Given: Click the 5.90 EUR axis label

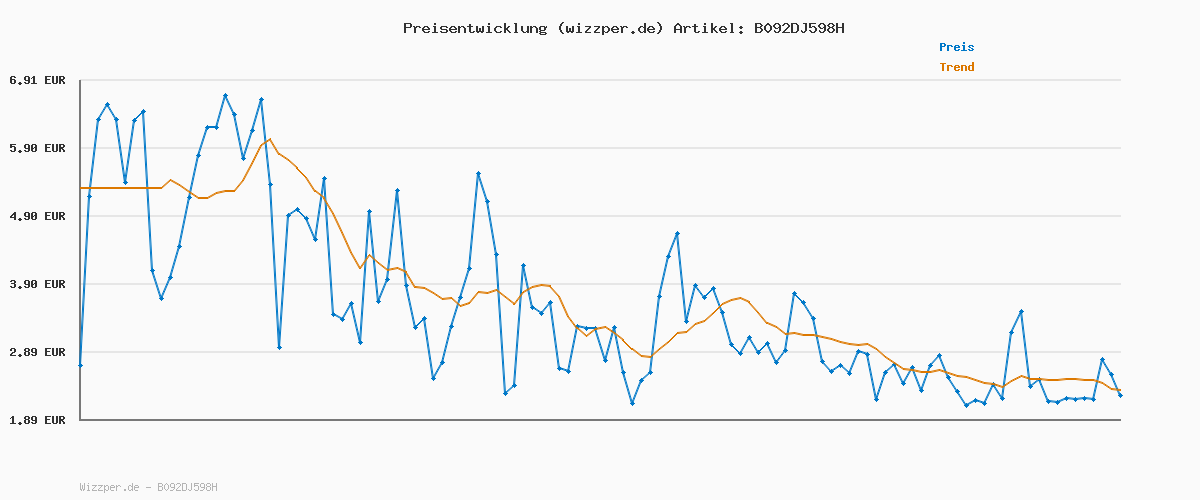Looking at the screenshot, I should [37, 148].
